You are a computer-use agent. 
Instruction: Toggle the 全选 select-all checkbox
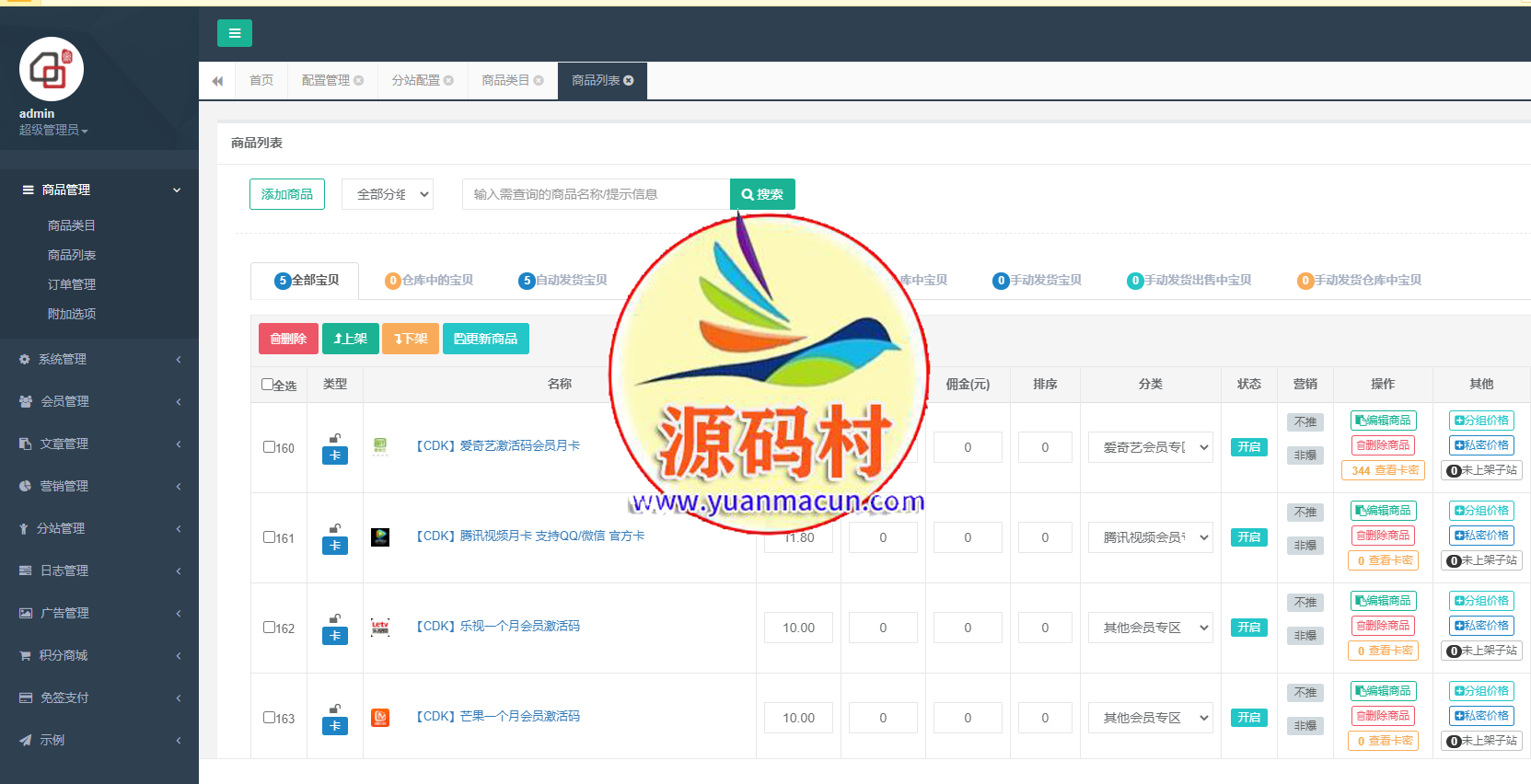(268, 385)
